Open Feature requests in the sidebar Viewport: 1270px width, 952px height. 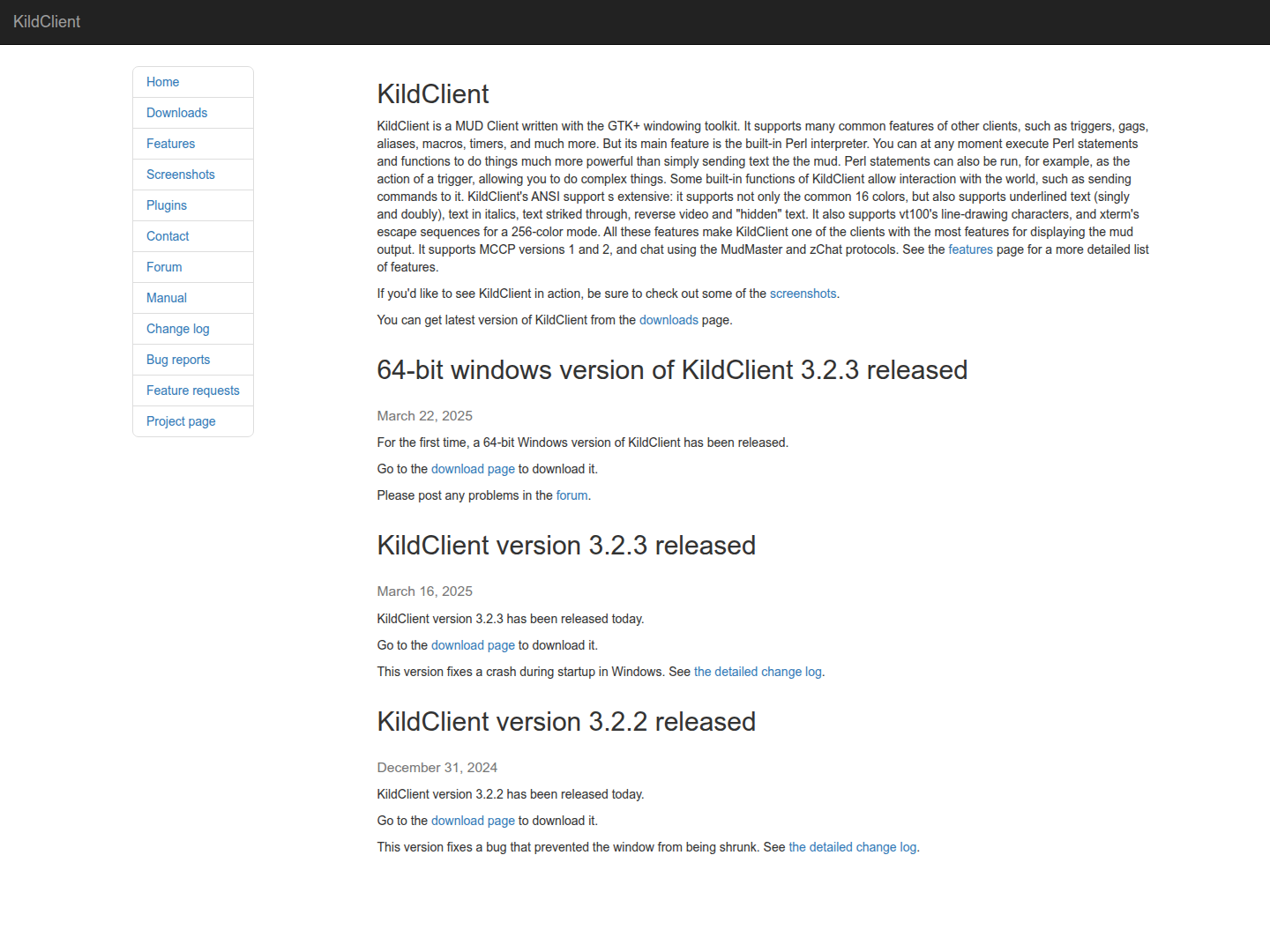click(193, 390)
